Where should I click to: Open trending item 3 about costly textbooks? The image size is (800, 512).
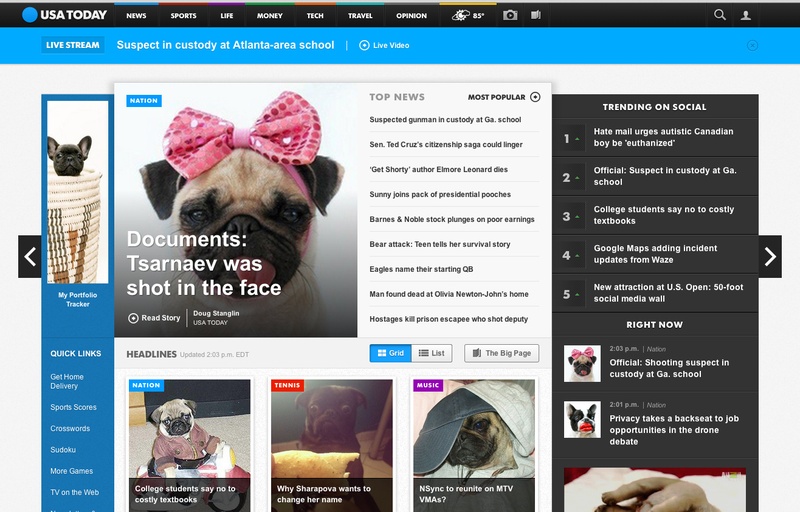(664, 215)
